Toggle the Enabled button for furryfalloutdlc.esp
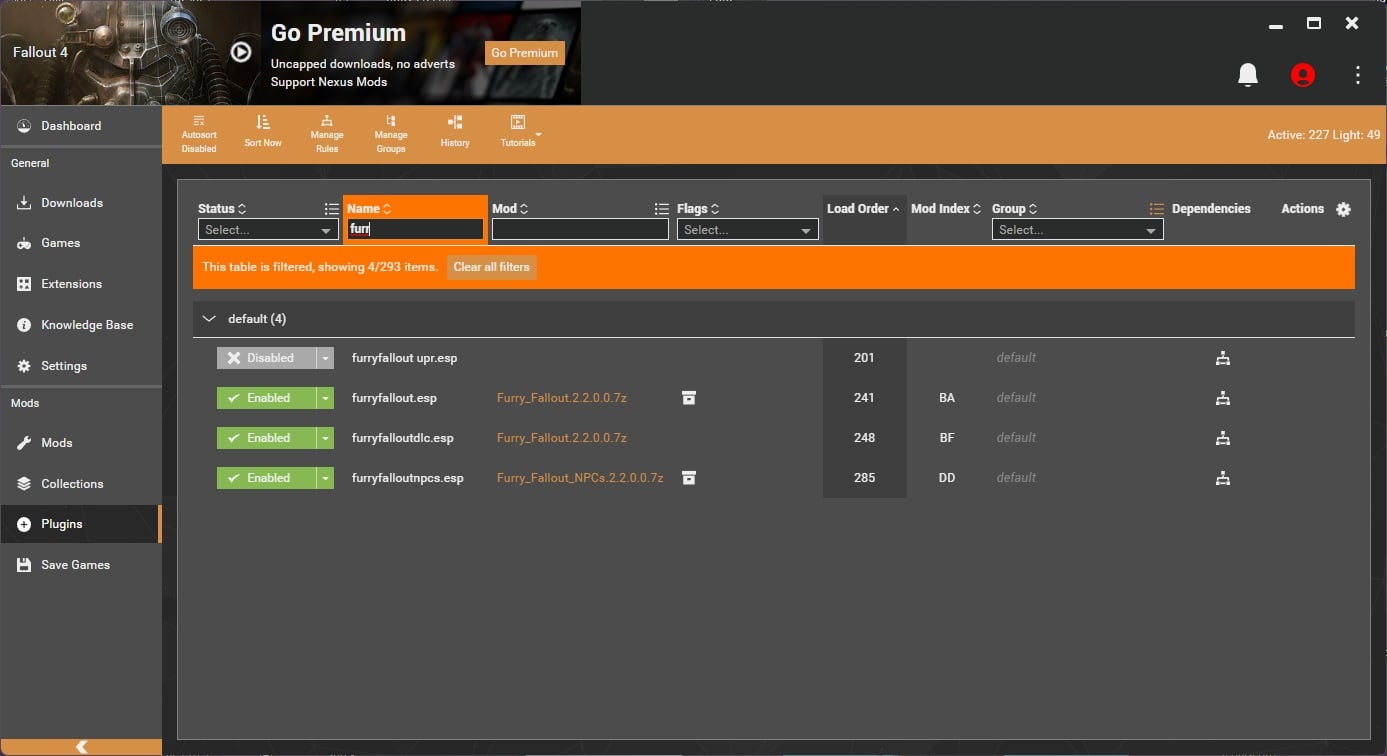The image size is (1387, 756). click(x=266, y=438)
